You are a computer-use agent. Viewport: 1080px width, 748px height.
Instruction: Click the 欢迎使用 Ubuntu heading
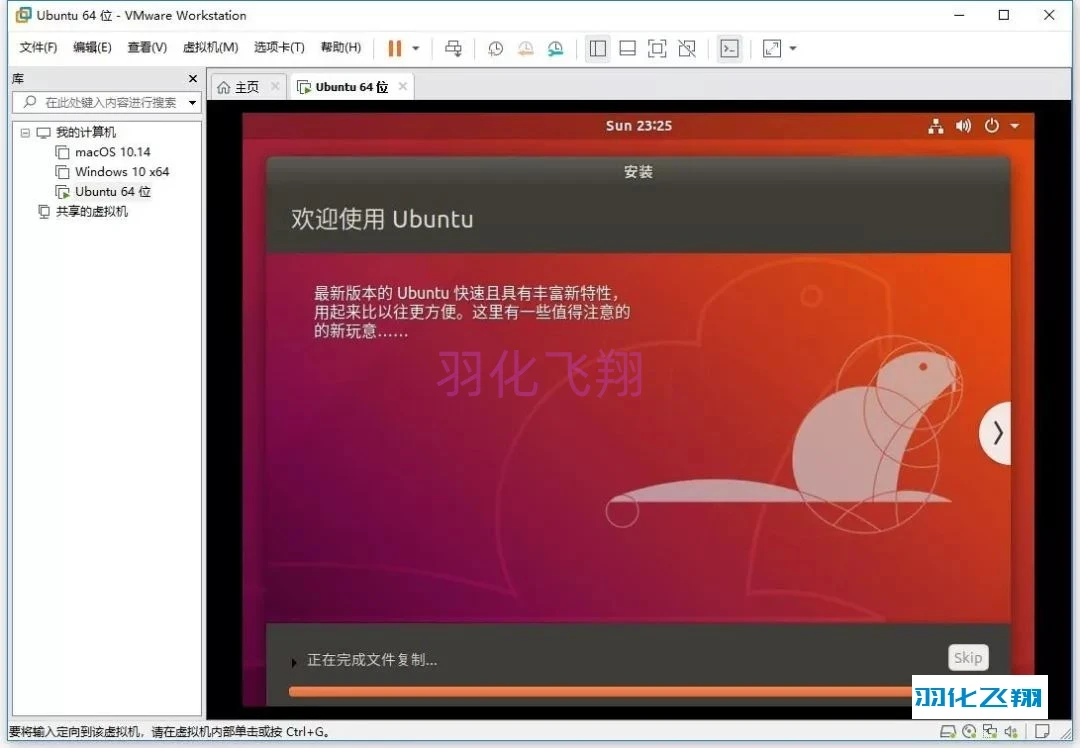click(x=382, y=219)
